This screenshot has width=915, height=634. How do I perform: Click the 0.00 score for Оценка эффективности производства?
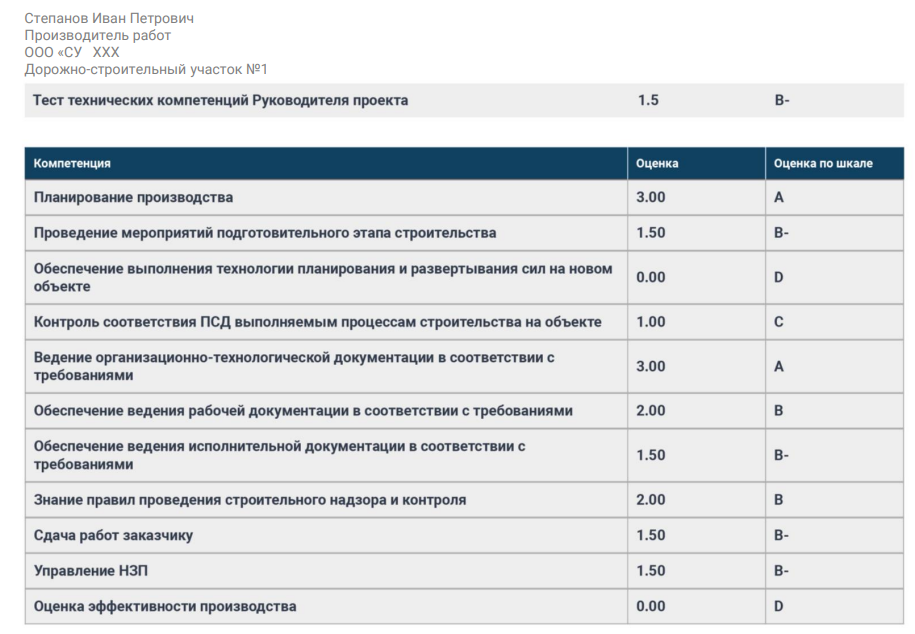[650, 606]
